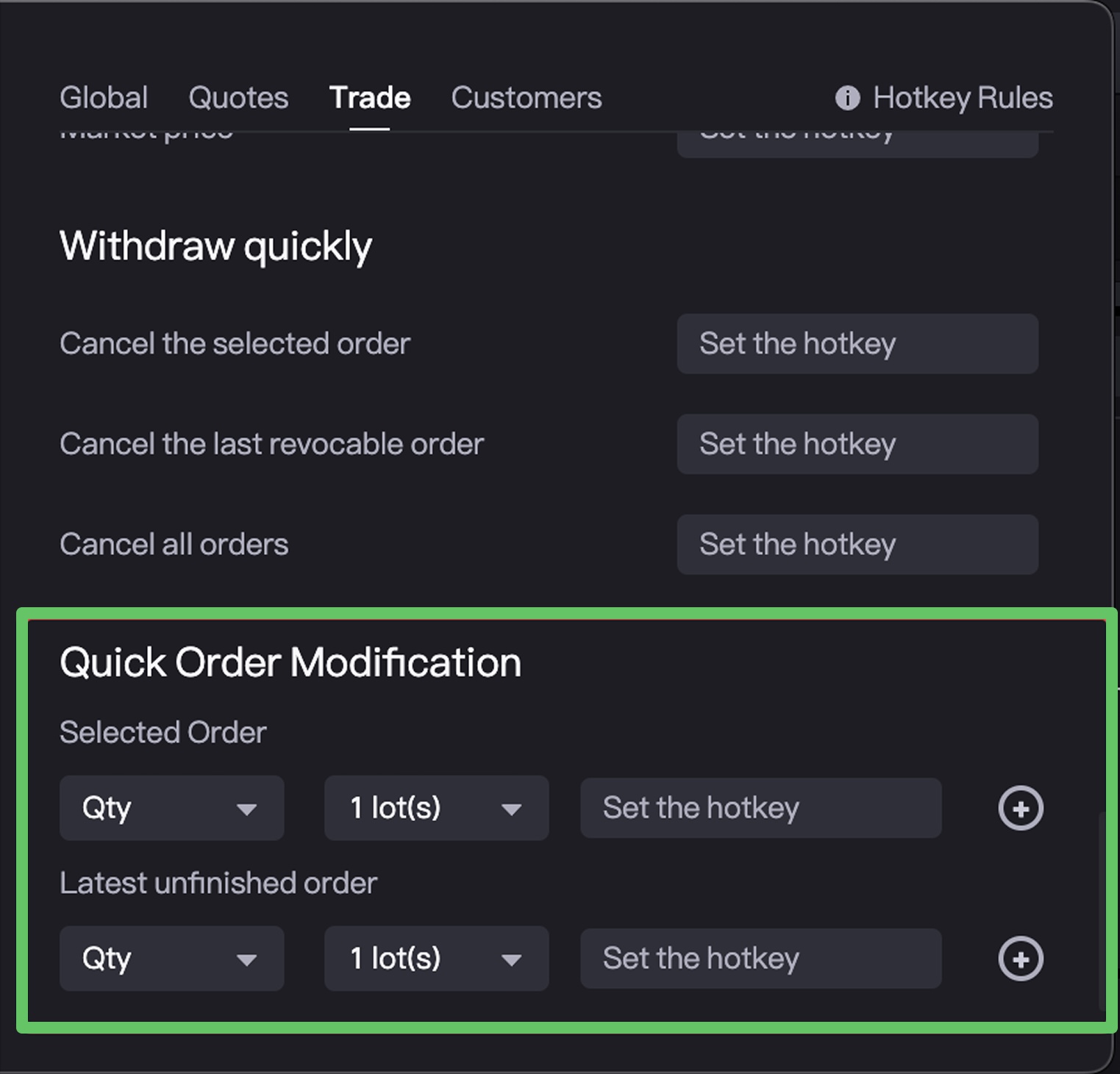Expand the 1 lot(s) dropdown under Latest unfinished order
1120x1074 pixels.
(x=436, y=959)
